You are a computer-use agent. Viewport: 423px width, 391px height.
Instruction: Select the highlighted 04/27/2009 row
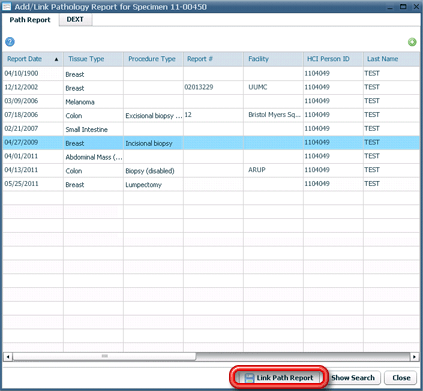point(211,143)
